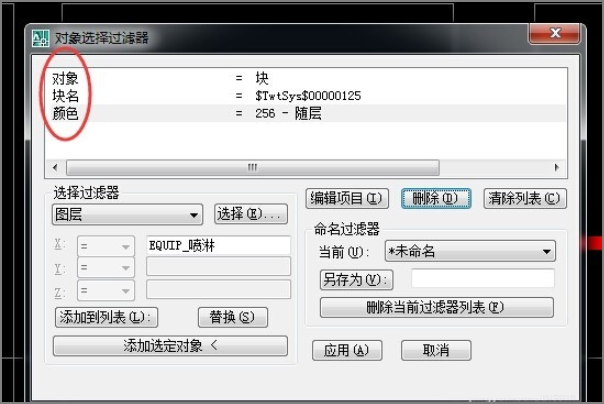This screenshot has height=404, width=604.
Task: Click the 另存为(V) button
Action: click(357, 280)
